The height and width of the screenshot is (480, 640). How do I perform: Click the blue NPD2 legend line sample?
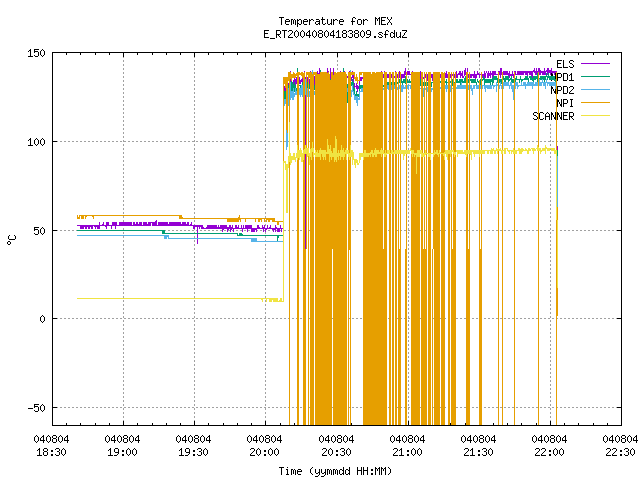pyautogui.click(x=595, y=90)
